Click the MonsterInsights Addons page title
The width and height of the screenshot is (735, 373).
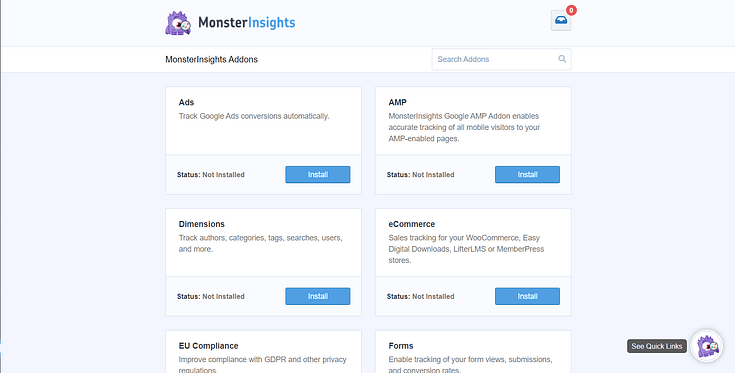(x=211, y=59)
